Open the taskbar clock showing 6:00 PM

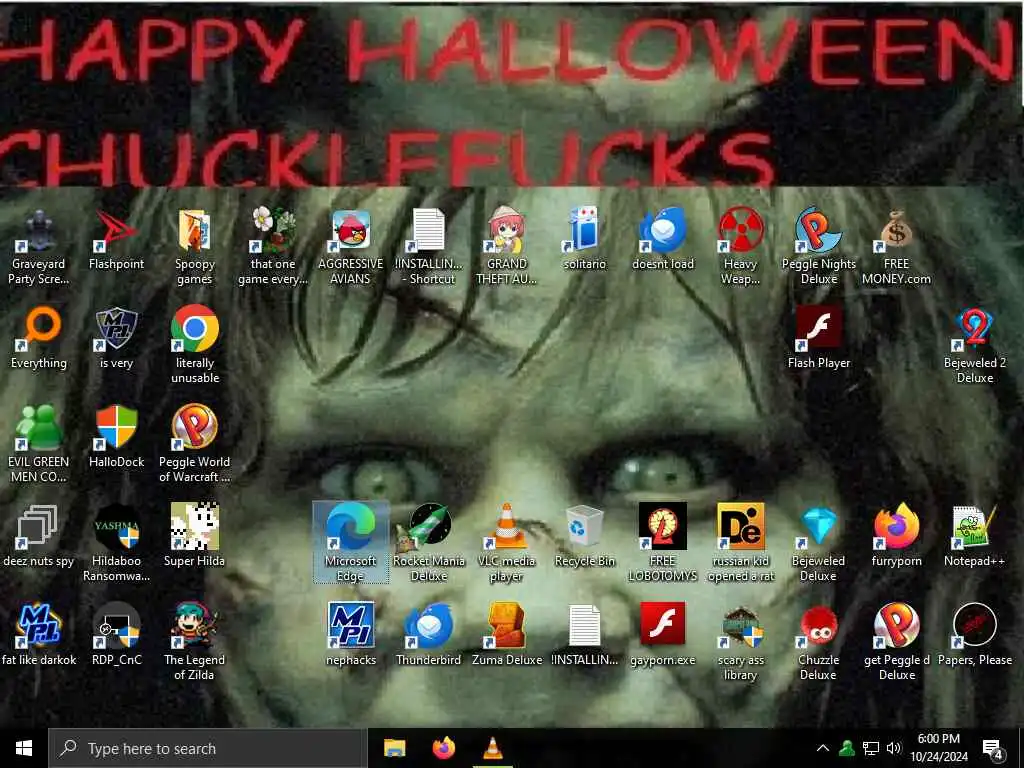pyautogui.click(x=939, y=748)
